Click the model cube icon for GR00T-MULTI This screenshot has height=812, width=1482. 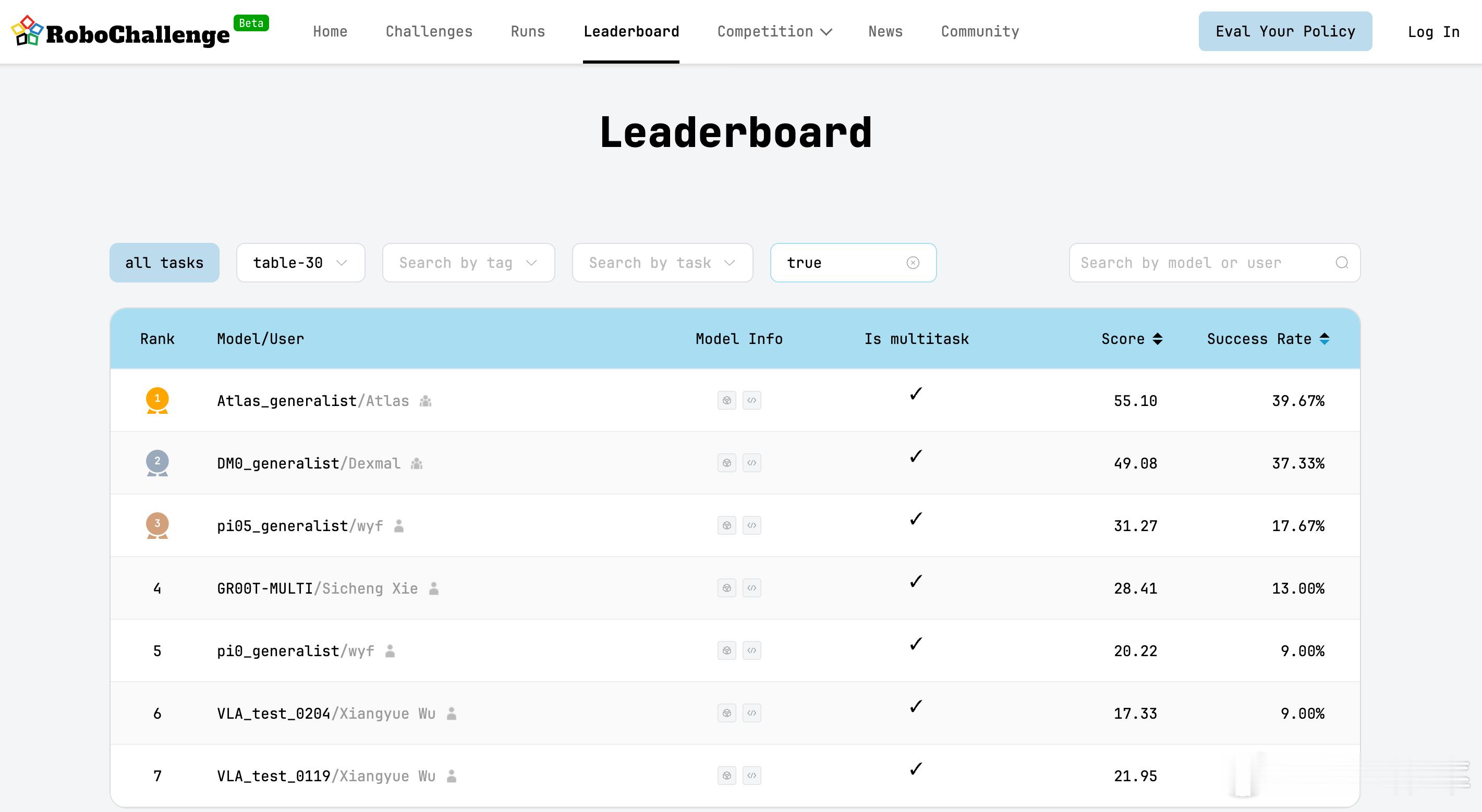tap(726, 588)
